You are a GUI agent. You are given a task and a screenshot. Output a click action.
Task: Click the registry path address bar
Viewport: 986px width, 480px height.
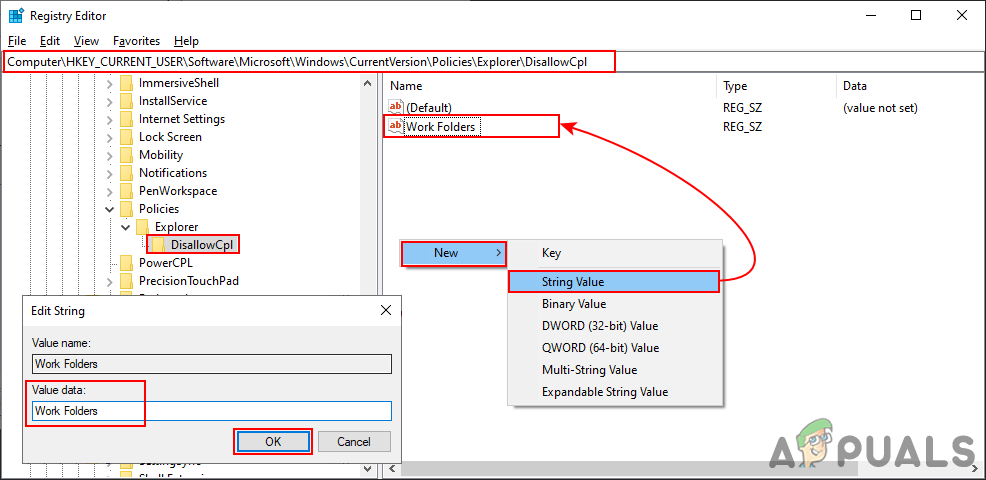tap(492, 62)
